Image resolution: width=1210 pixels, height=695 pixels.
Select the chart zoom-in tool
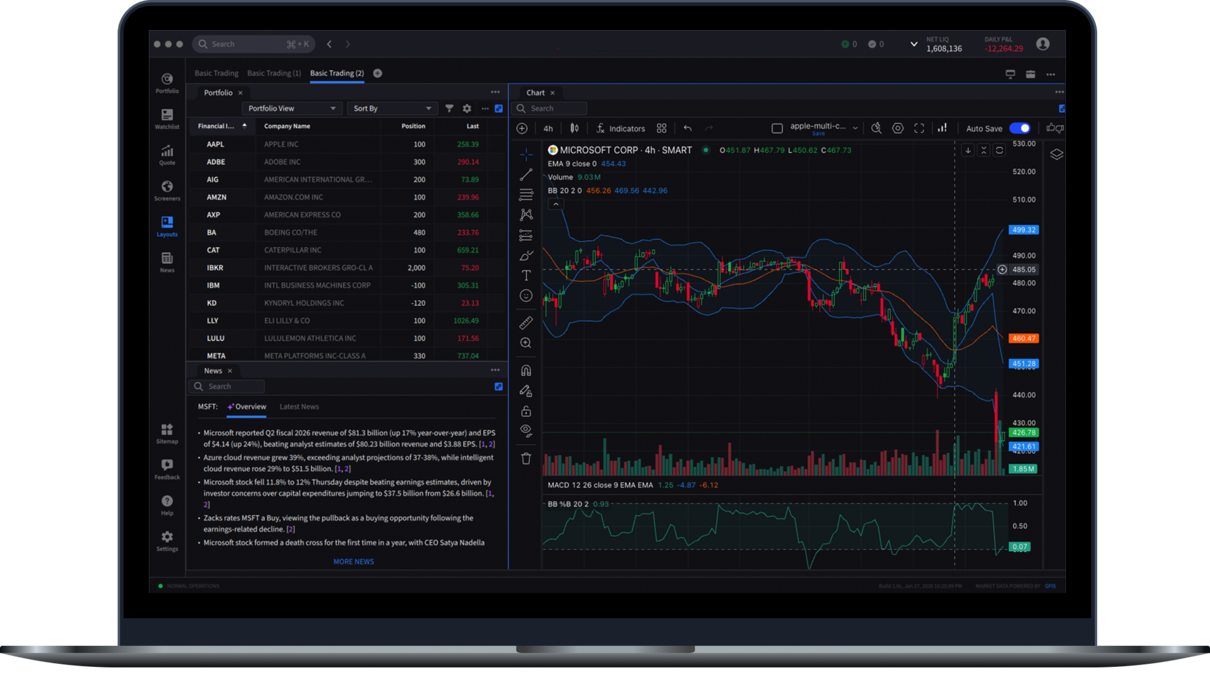(526, 343)
